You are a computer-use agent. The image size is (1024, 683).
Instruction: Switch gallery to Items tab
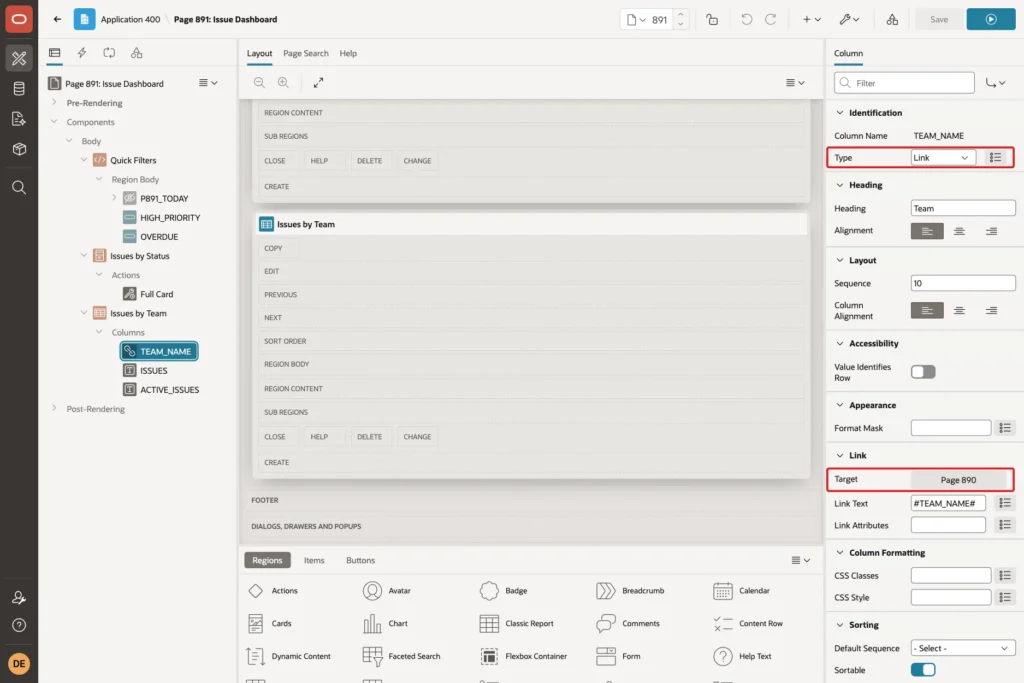coord(314,560)
